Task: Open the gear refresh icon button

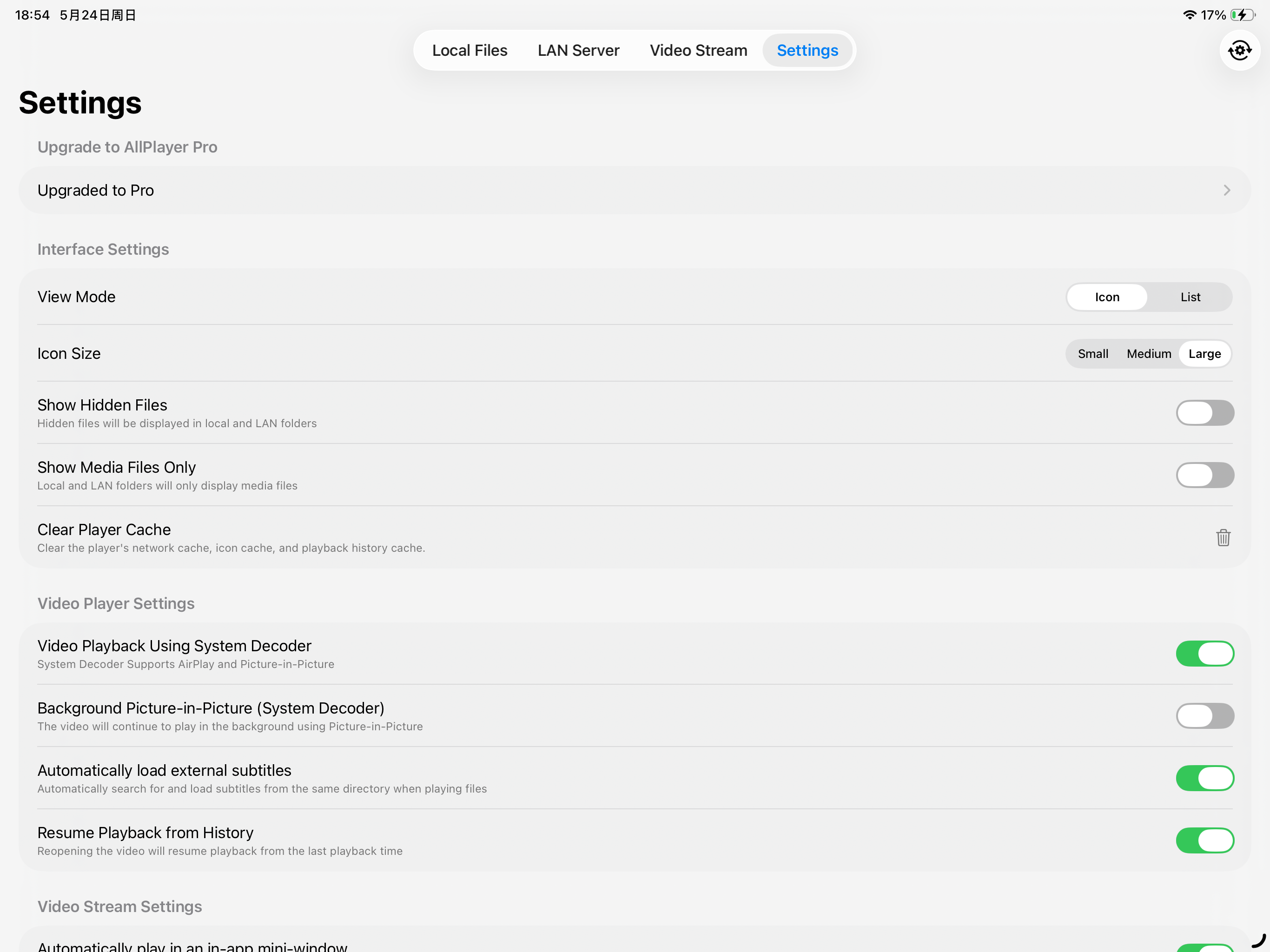Action: click(1240, 51)
